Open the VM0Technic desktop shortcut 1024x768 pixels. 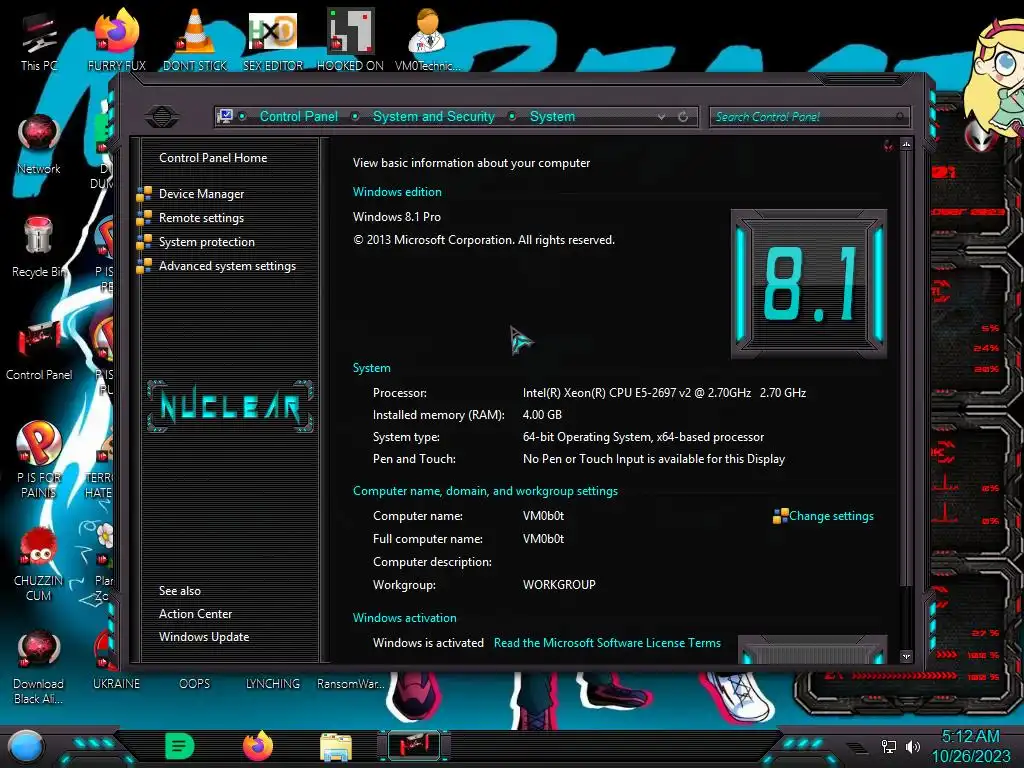click(x=428, y=40)
